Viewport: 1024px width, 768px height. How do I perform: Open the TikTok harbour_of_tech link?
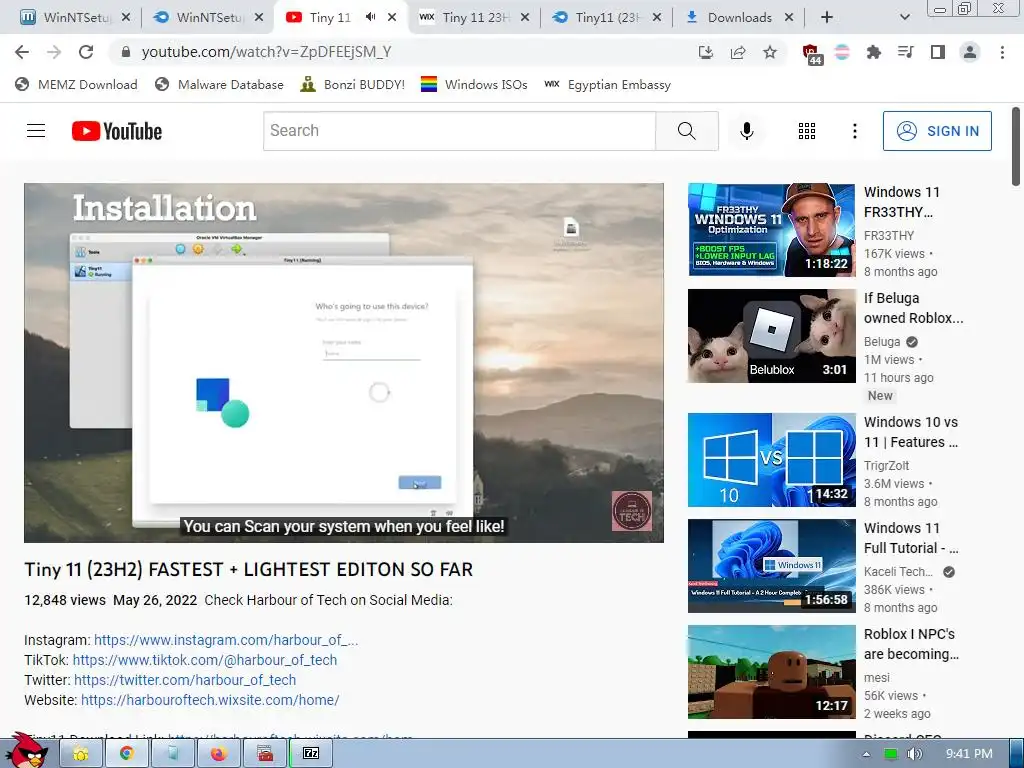click(x=204, y=660)
